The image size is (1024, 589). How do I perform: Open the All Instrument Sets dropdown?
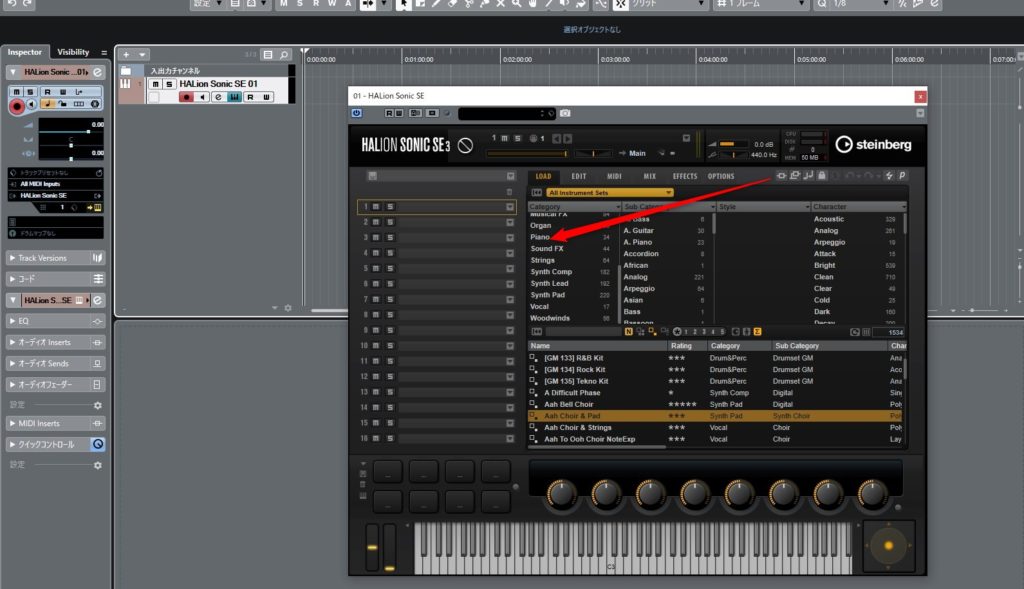(x=610, y=193)
